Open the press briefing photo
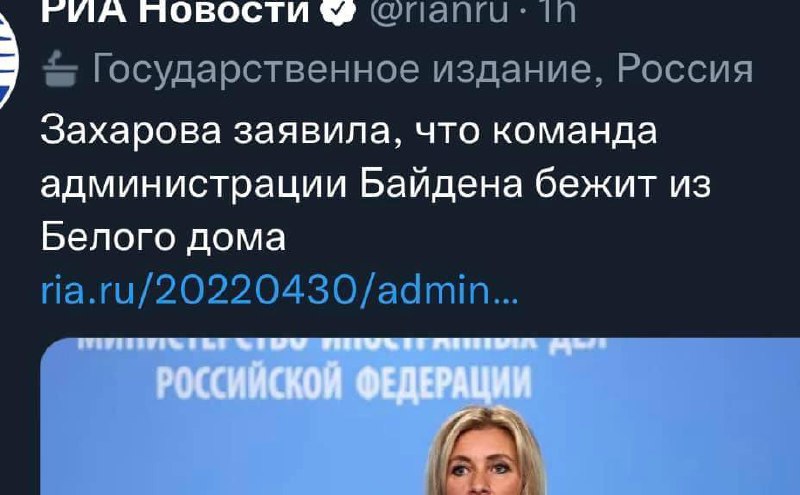 (420, 416)
